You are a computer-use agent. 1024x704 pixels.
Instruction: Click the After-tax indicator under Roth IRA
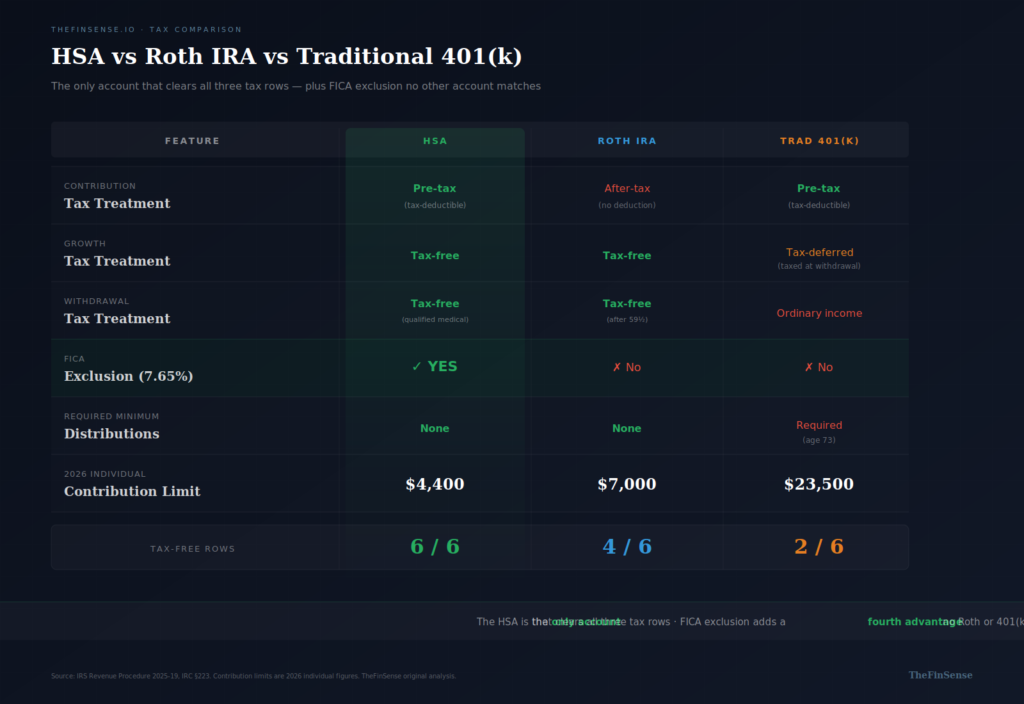[627, 188]
